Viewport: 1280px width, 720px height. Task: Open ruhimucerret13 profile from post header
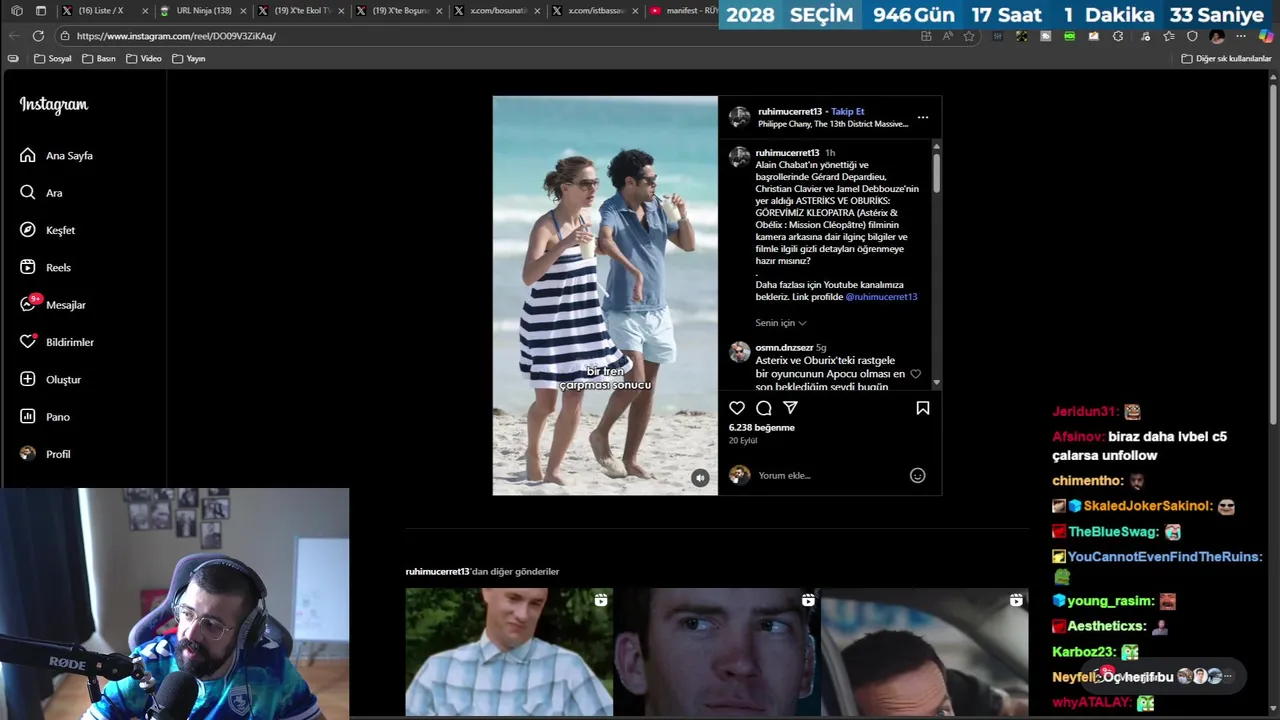(x=790, y=111)
